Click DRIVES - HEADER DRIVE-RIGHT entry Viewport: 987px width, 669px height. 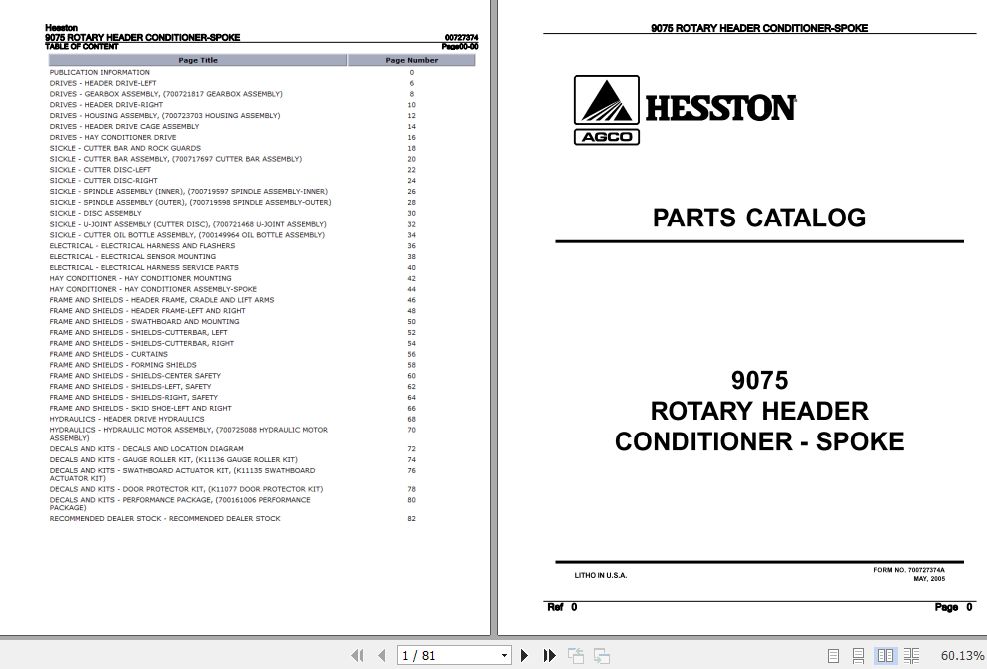[x=106, y=104]
